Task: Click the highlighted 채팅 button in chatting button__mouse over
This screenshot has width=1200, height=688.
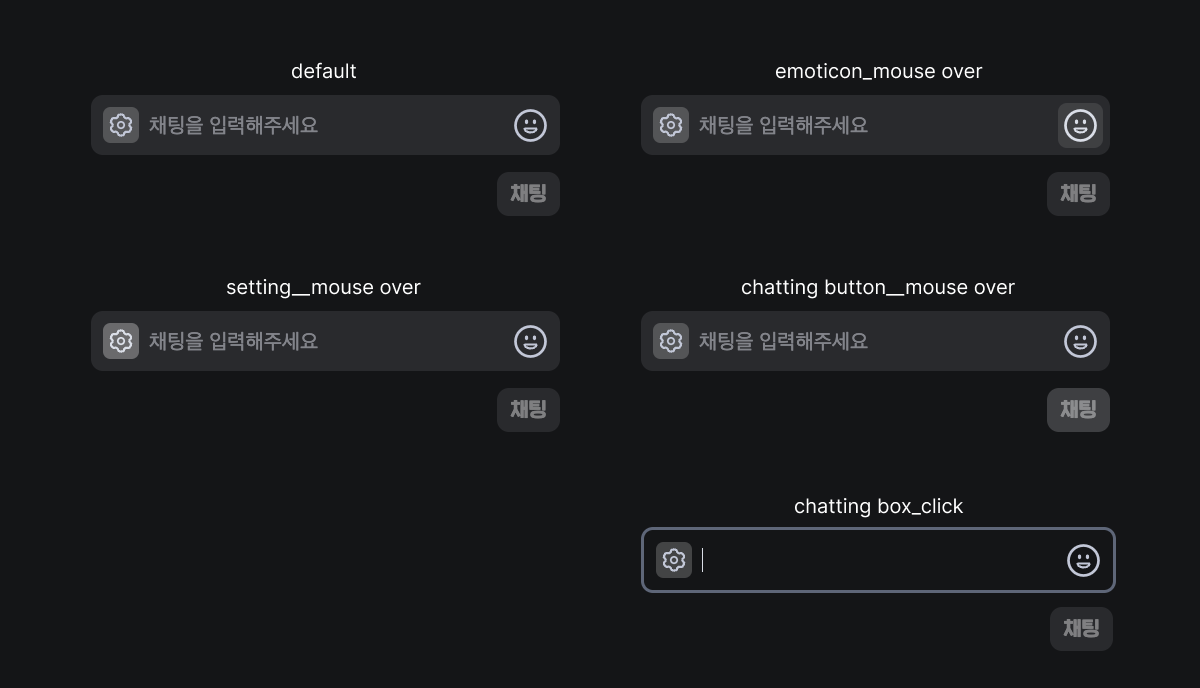Action: click(x=1078, y=410)
